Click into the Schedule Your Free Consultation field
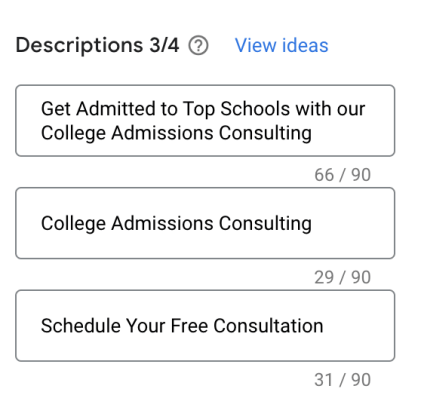 click(205, 326)
